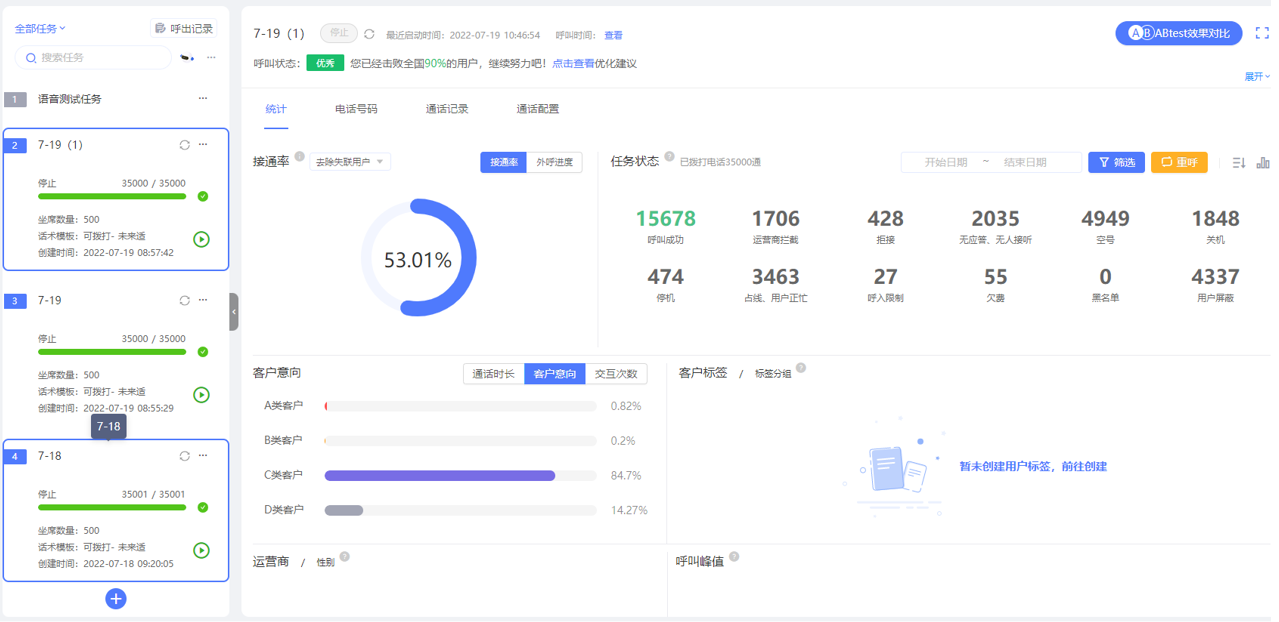Toggle 客户意向 chart to 通话时长
Viewport: 1279px width, 622px height.
point(493,374)
